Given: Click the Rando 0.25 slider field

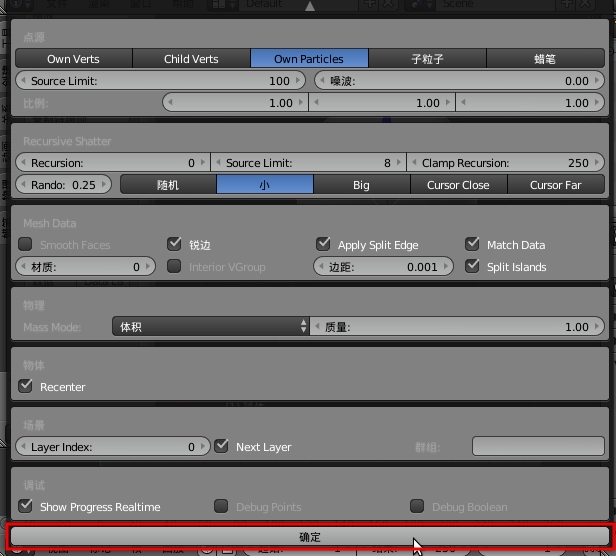Looking at the screenshot, I should [63, 185].
